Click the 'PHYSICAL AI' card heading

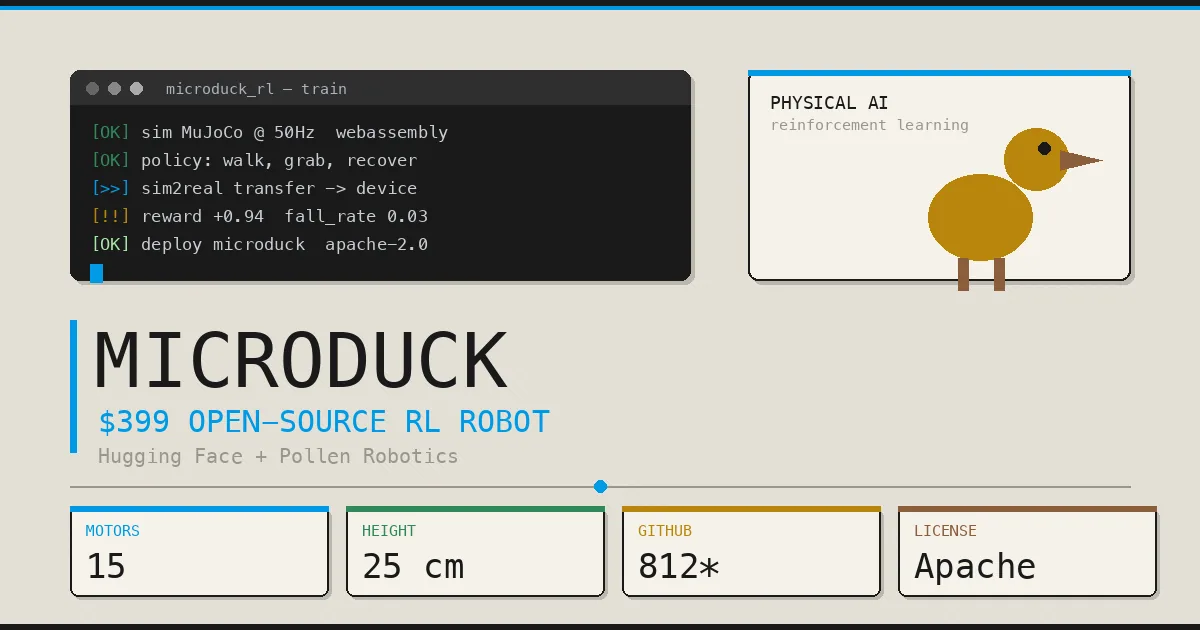point(829,103)
